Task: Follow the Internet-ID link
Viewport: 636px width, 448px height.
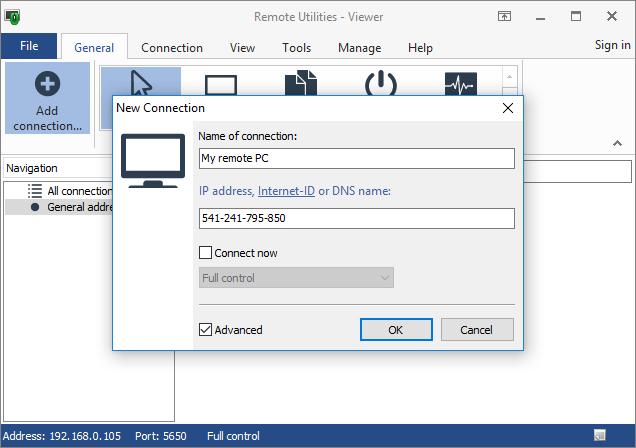Action: click(x=286, y=191)
